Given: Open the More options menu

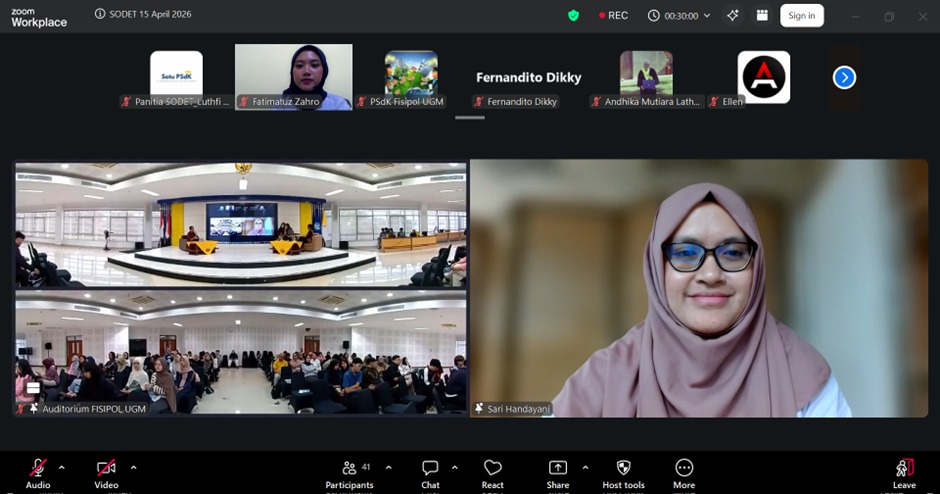Looking at the screenshot, I should pos(684,470).
